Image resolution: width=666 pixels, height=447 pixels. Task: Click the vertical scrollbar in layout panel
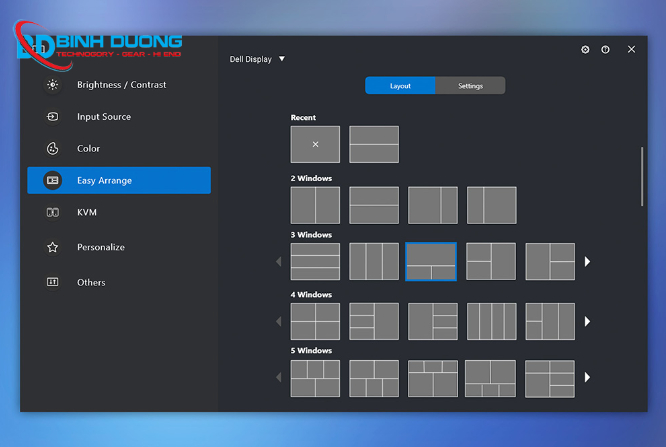(642, 175)
